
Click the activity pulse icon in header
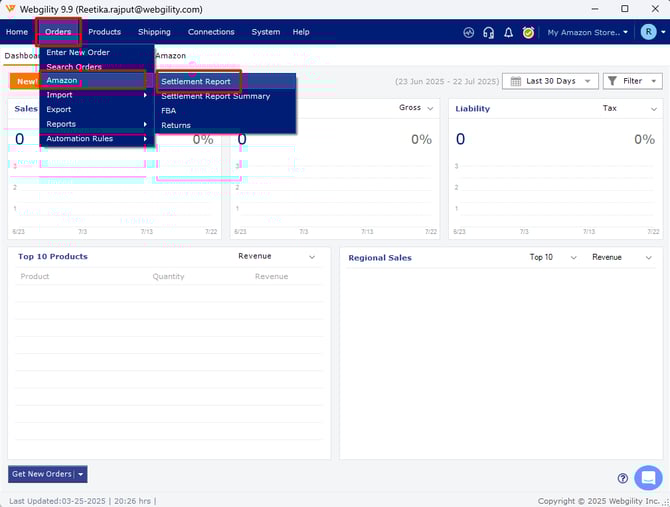tap(469, 32)
